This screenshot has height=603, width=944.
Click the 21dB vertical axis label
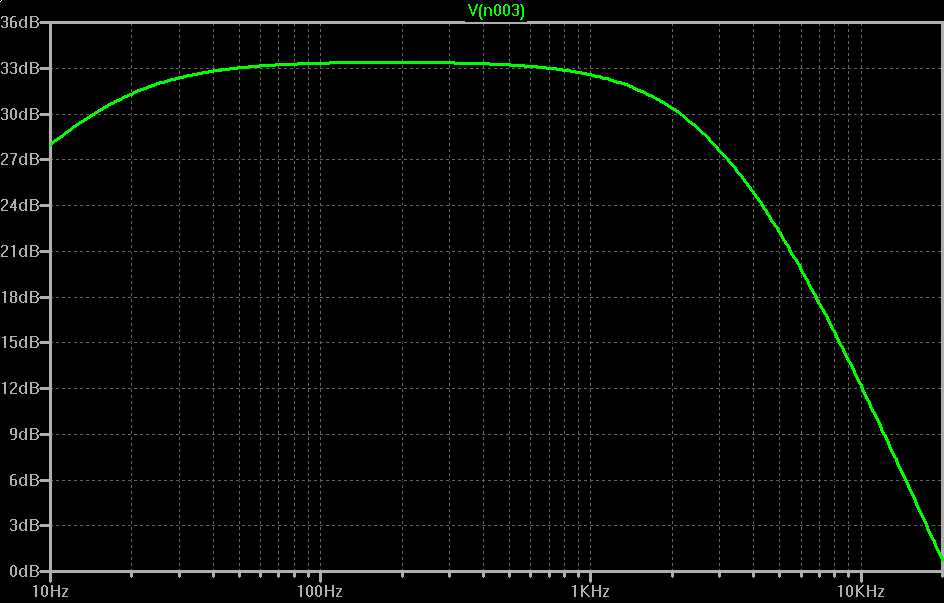click(x=20, y=251)
